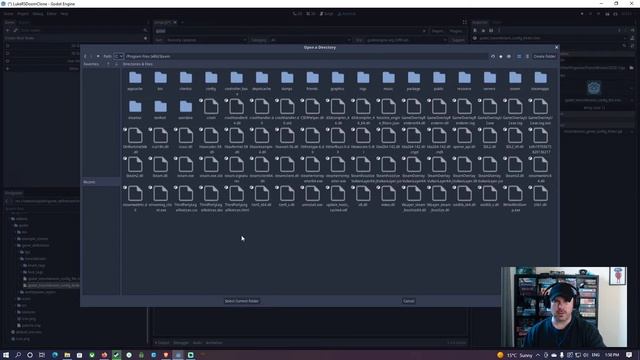Go to parent folder with up arrow
The image size is (640, 360).
click(98, 56)
